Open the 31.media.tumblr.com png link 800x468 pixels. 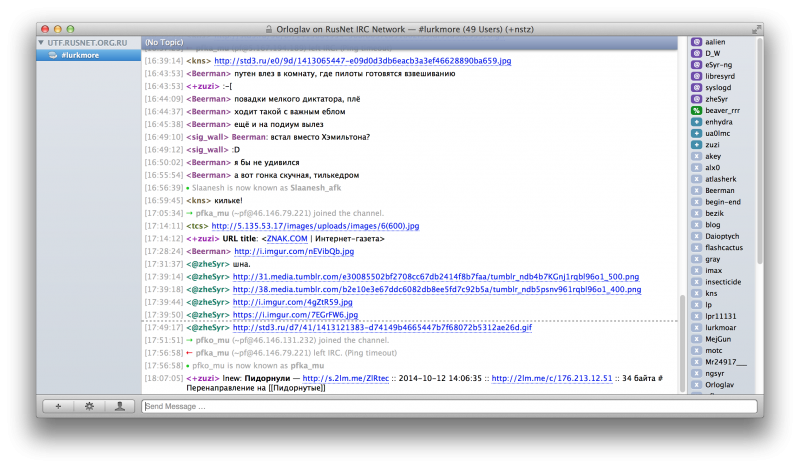click(x=436, y=277)
